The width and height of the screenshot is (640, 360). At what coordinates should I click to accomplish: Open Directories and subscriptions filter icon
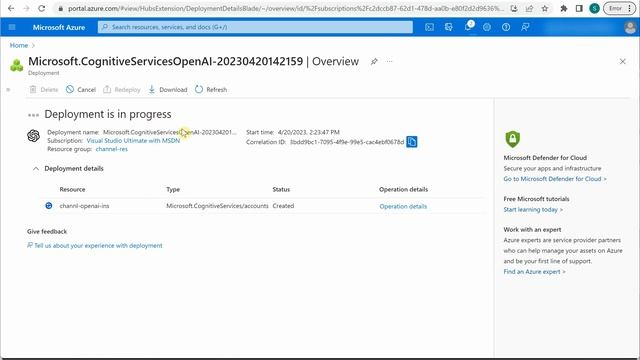[x=448, y=27]
